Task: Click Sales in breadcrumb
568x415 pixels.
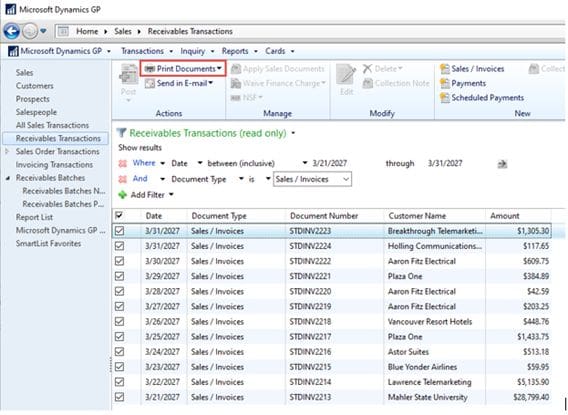Action: coord(123,32)
